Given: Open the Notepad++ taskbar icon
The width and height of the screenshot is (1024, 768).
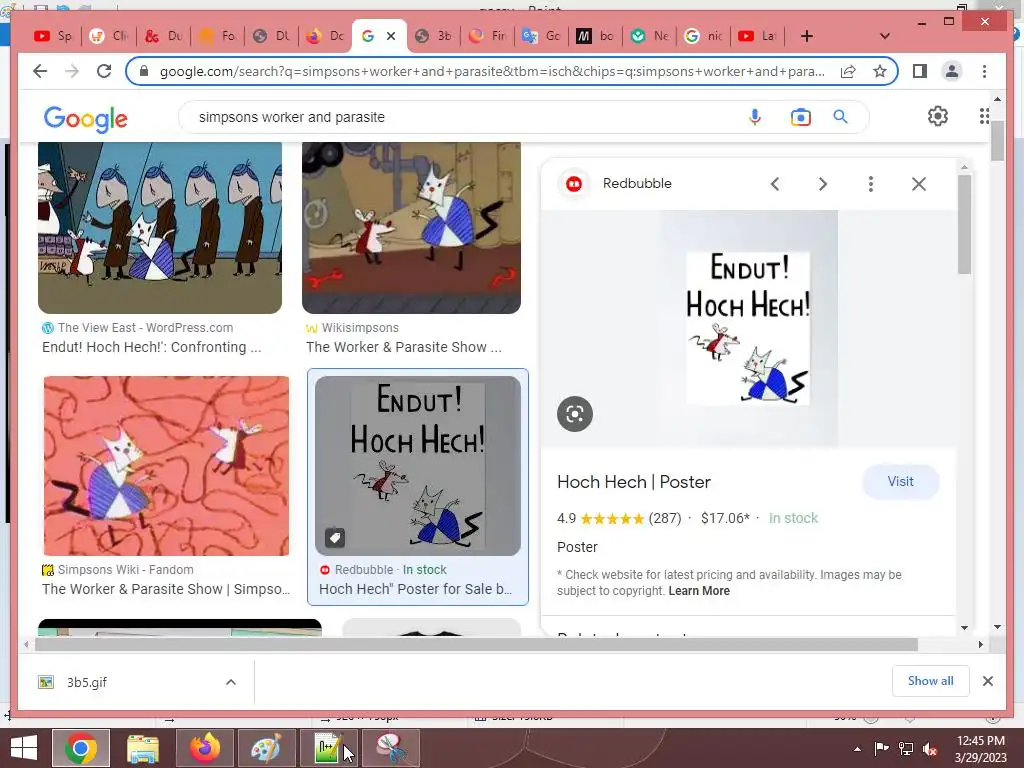Looking at the screenshot, I should point(328,748).
